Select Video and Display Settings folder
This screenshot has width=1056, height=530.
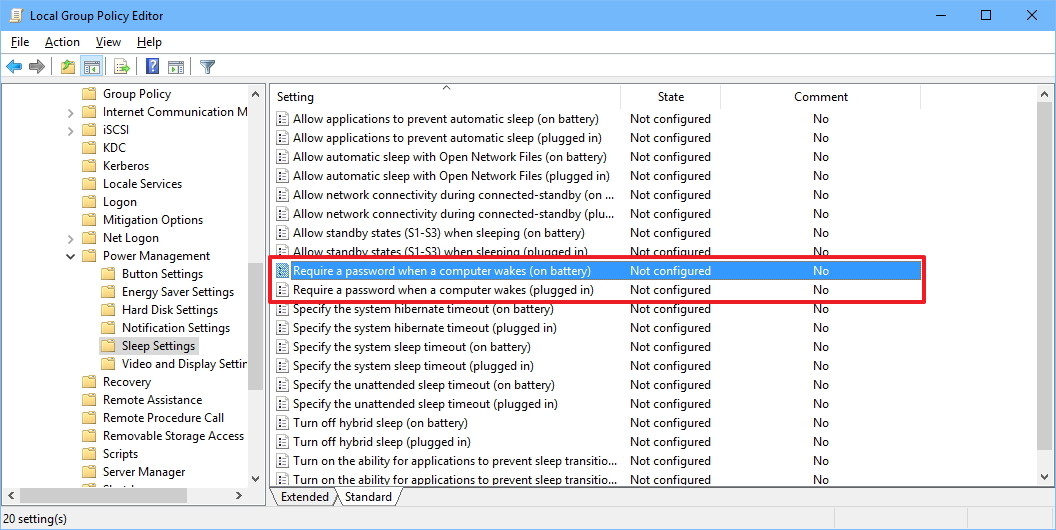(184, 364)
